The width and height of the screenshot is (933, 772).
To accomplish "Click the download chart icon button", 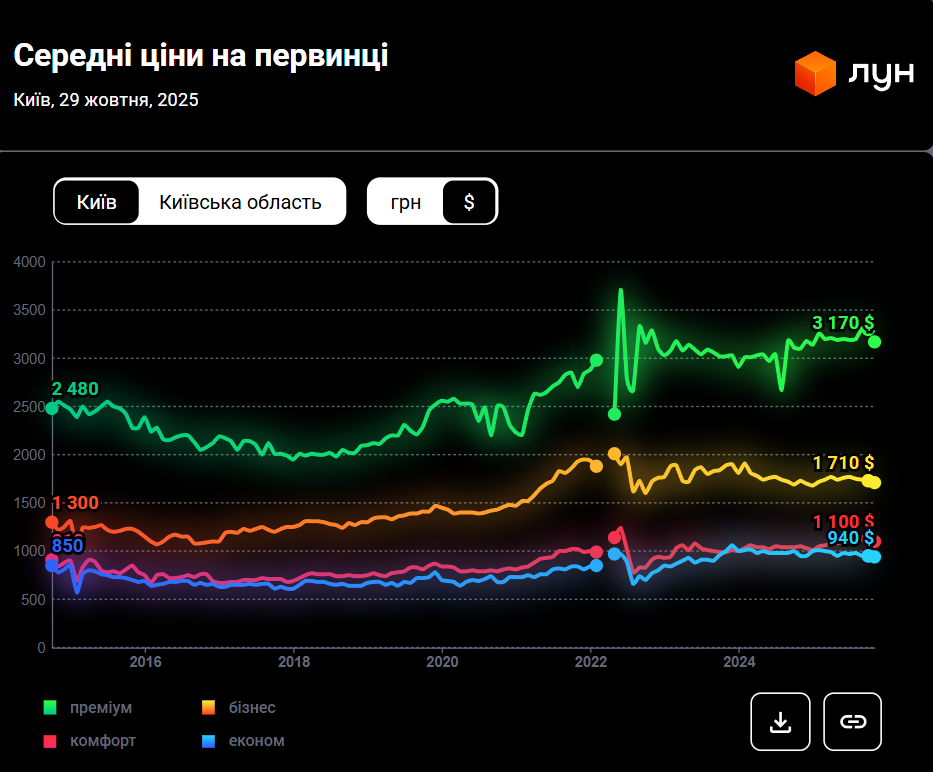I will (780, 721).
